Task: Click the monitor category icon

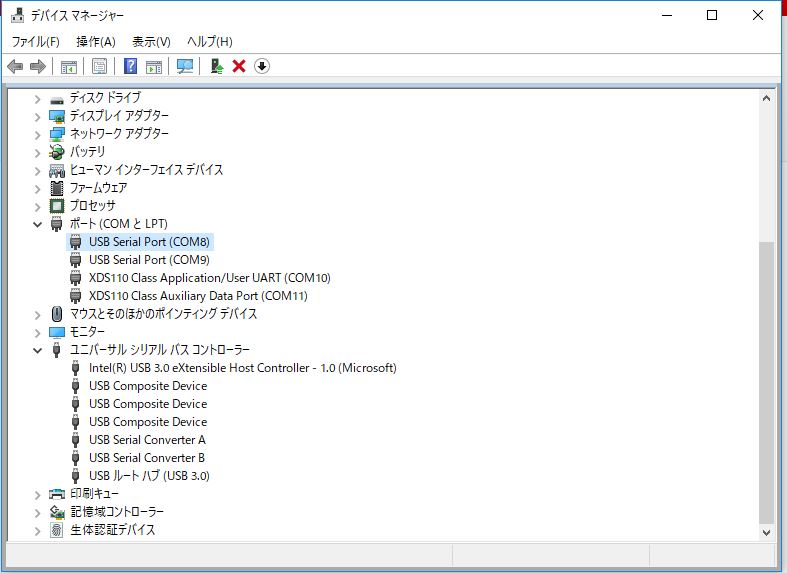Action: 57,332
